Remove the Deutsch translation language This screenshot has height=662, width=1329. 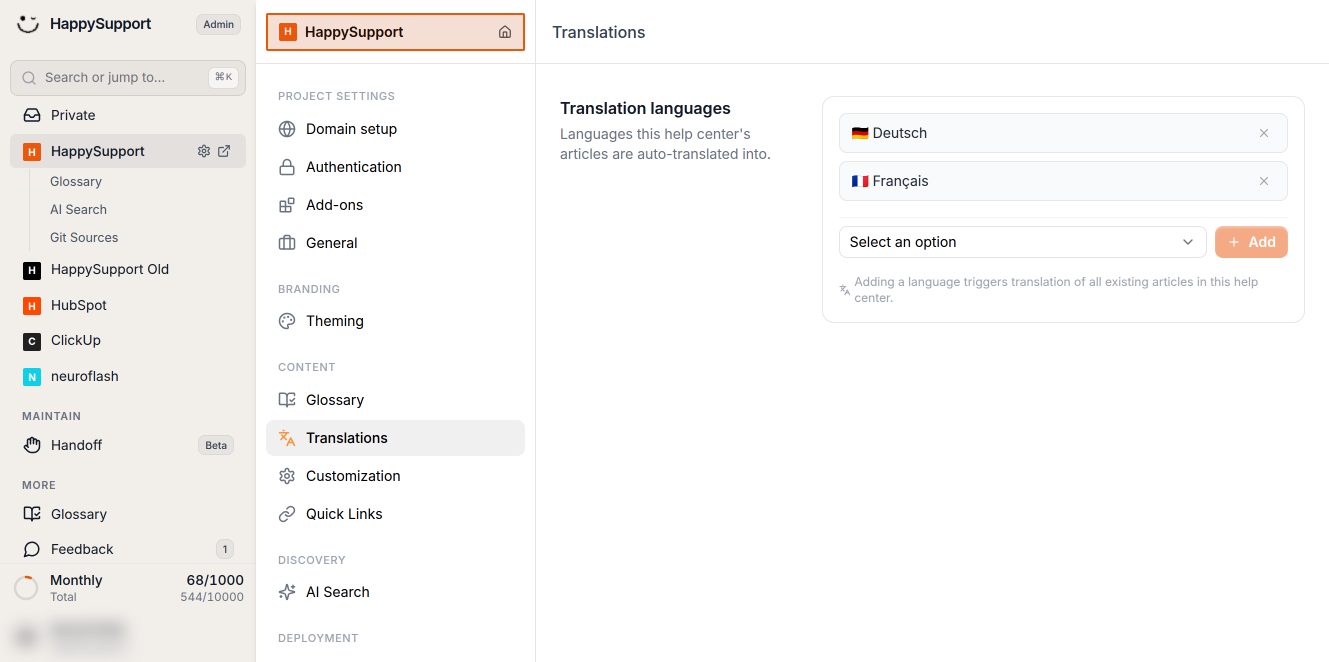click(x=1264, y=133)
